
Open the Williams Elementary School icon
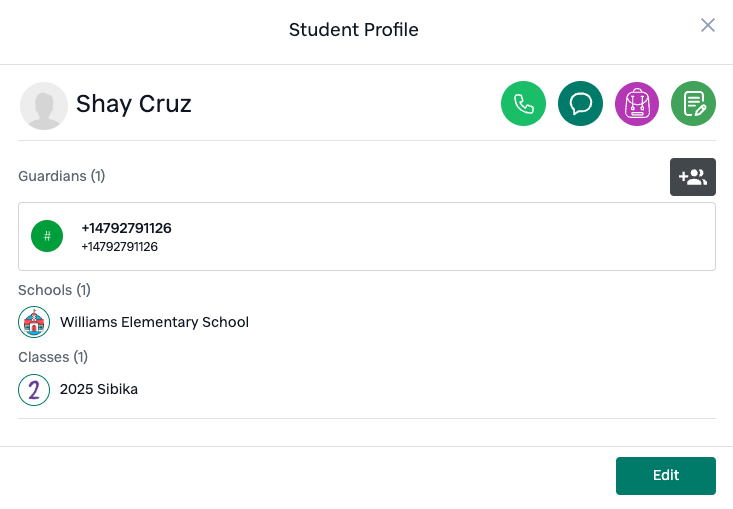coord(34,322)
